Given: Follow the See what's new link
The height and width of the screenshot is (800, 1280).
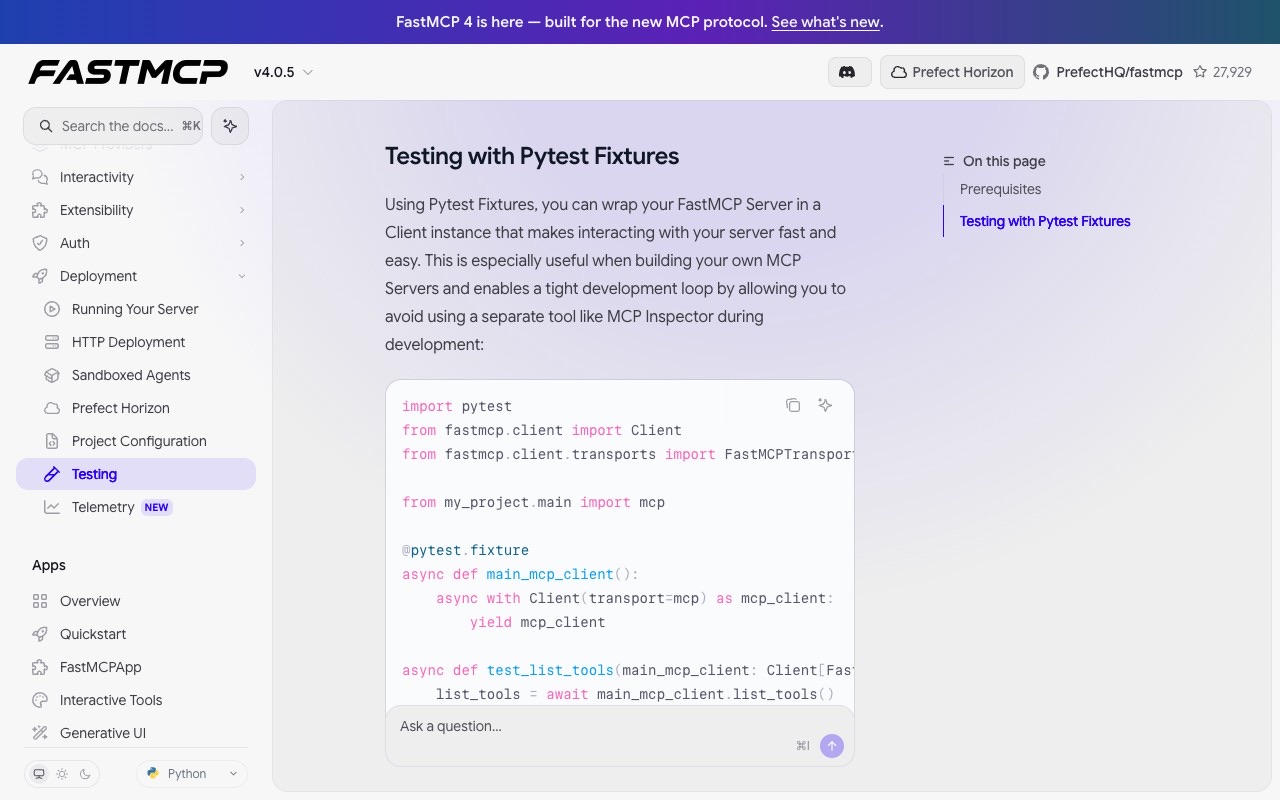Looking at the screenshot, I should tap(825, 22).
